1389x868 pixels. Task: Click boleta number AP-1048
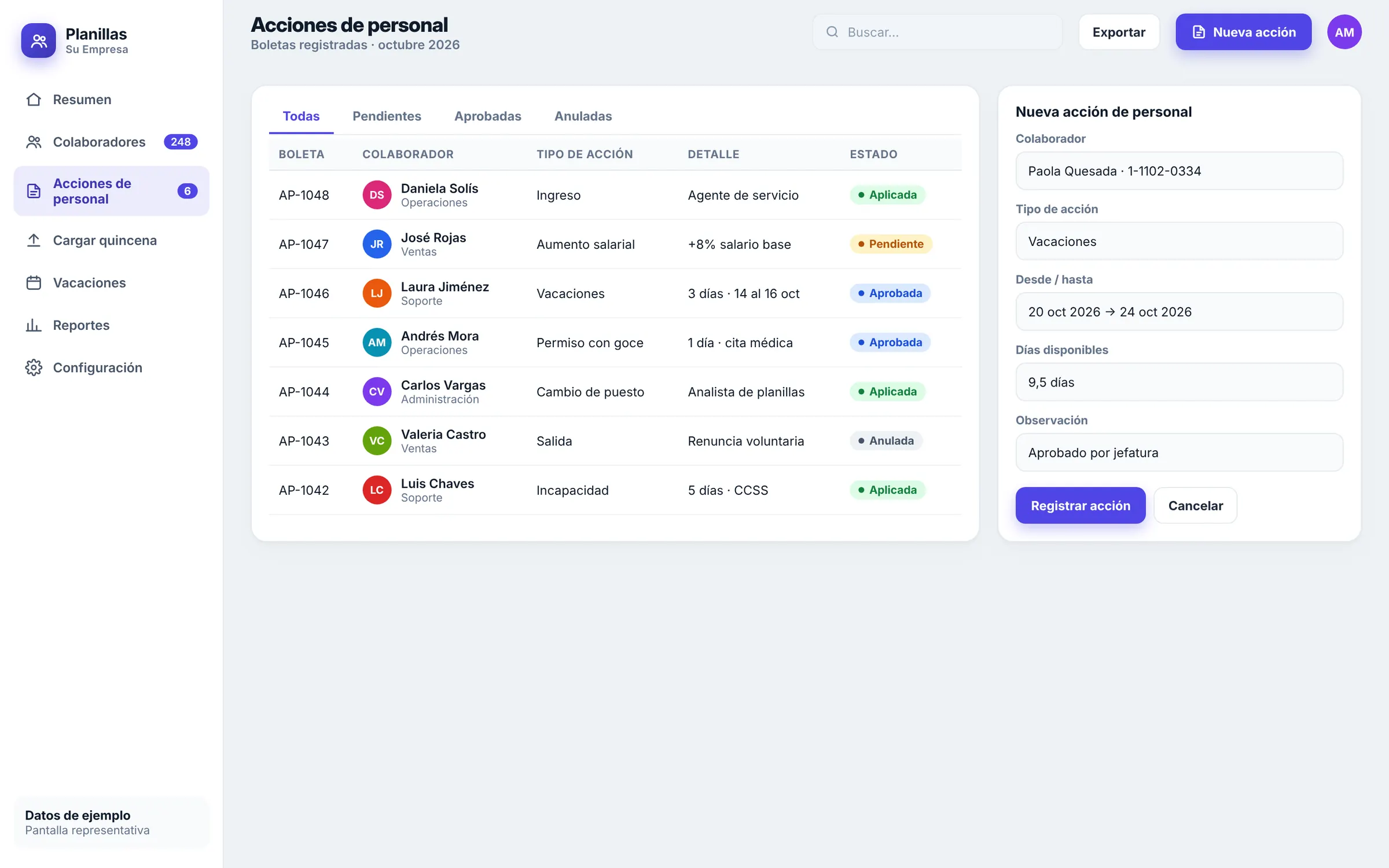(304, 195)
